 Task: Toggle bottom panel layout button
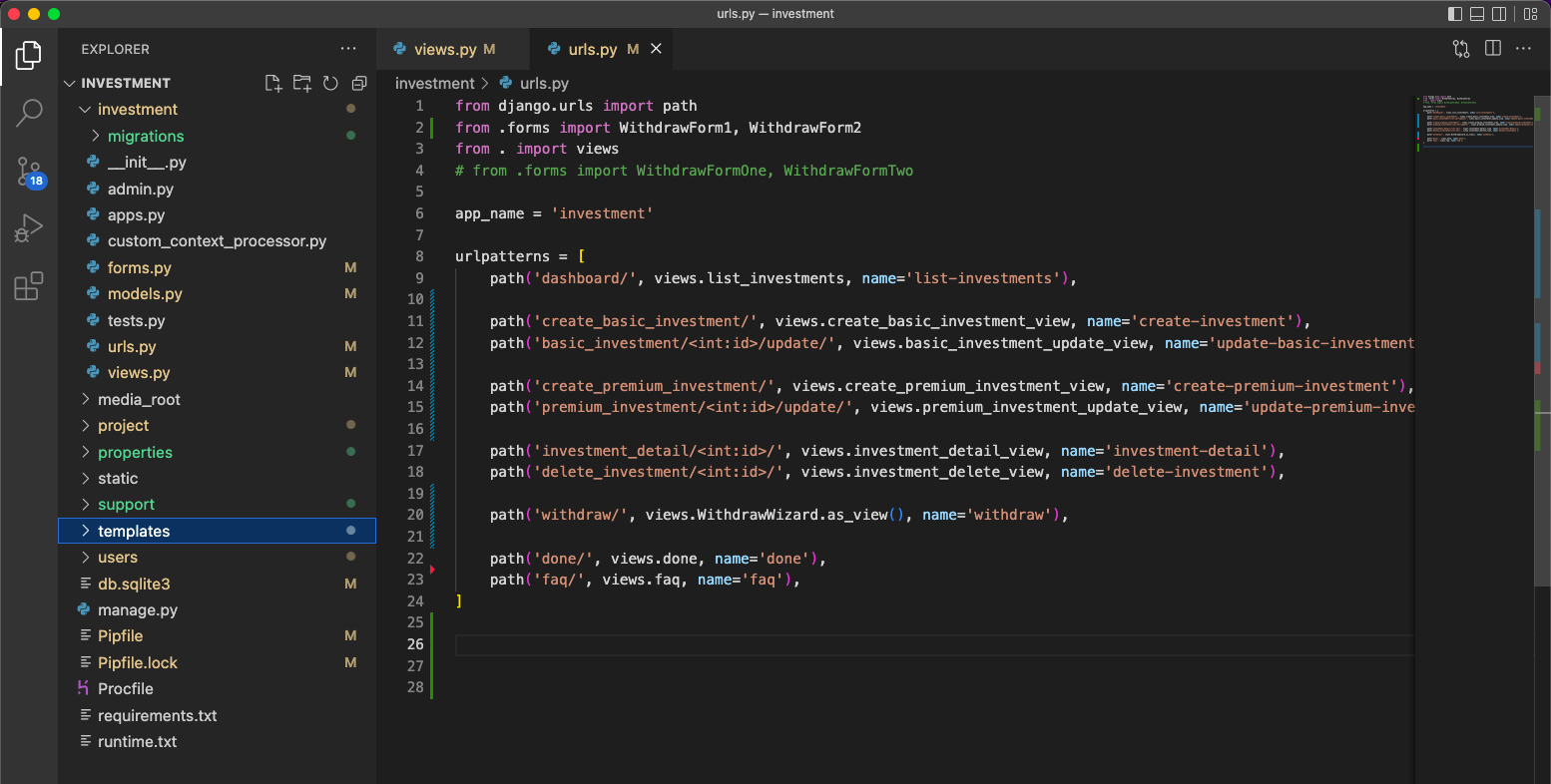(1477, 14)
